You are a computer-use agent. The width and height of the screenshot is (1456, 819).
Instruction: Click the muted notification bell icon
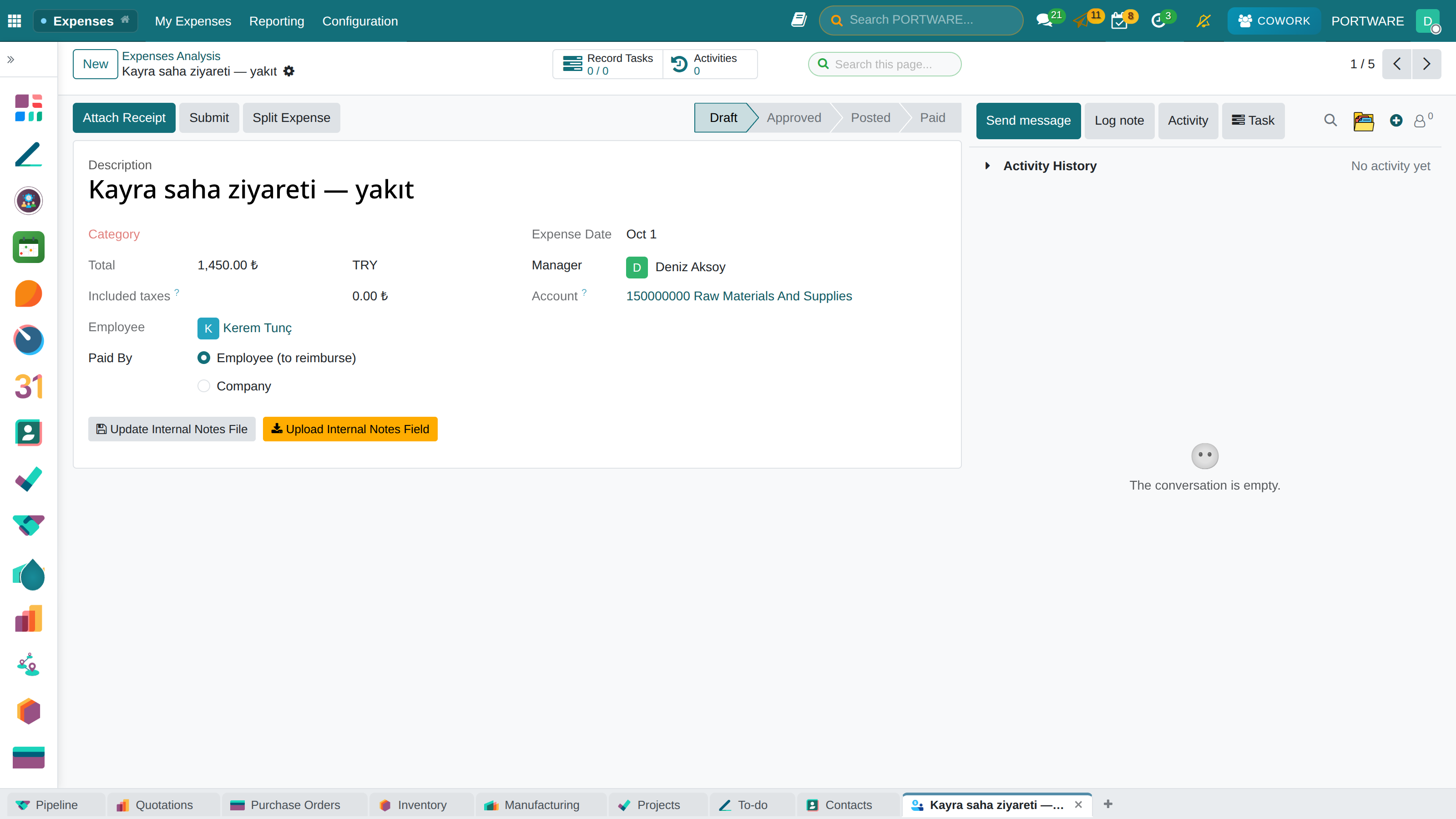coord(1203,21)
